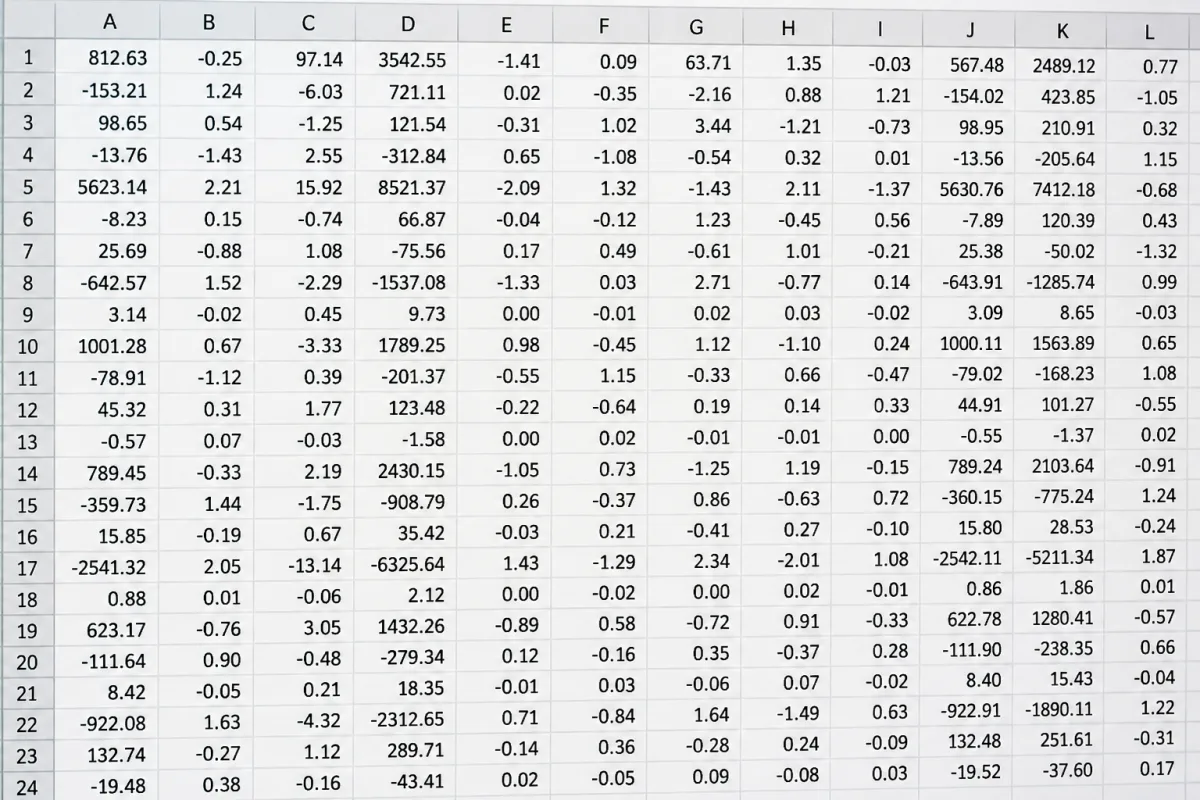
Task: Click cell containing 2103.64
Action: [1062, 465]
